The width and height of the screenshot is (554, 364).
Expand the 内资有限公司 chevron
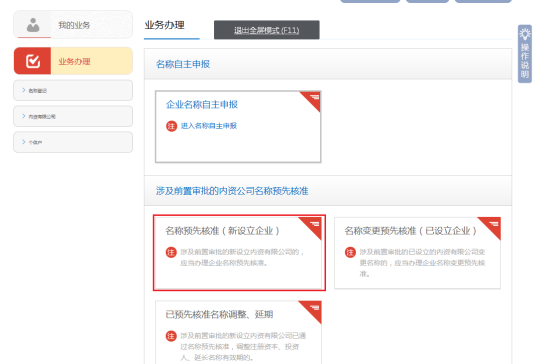(x=24, y=116)
